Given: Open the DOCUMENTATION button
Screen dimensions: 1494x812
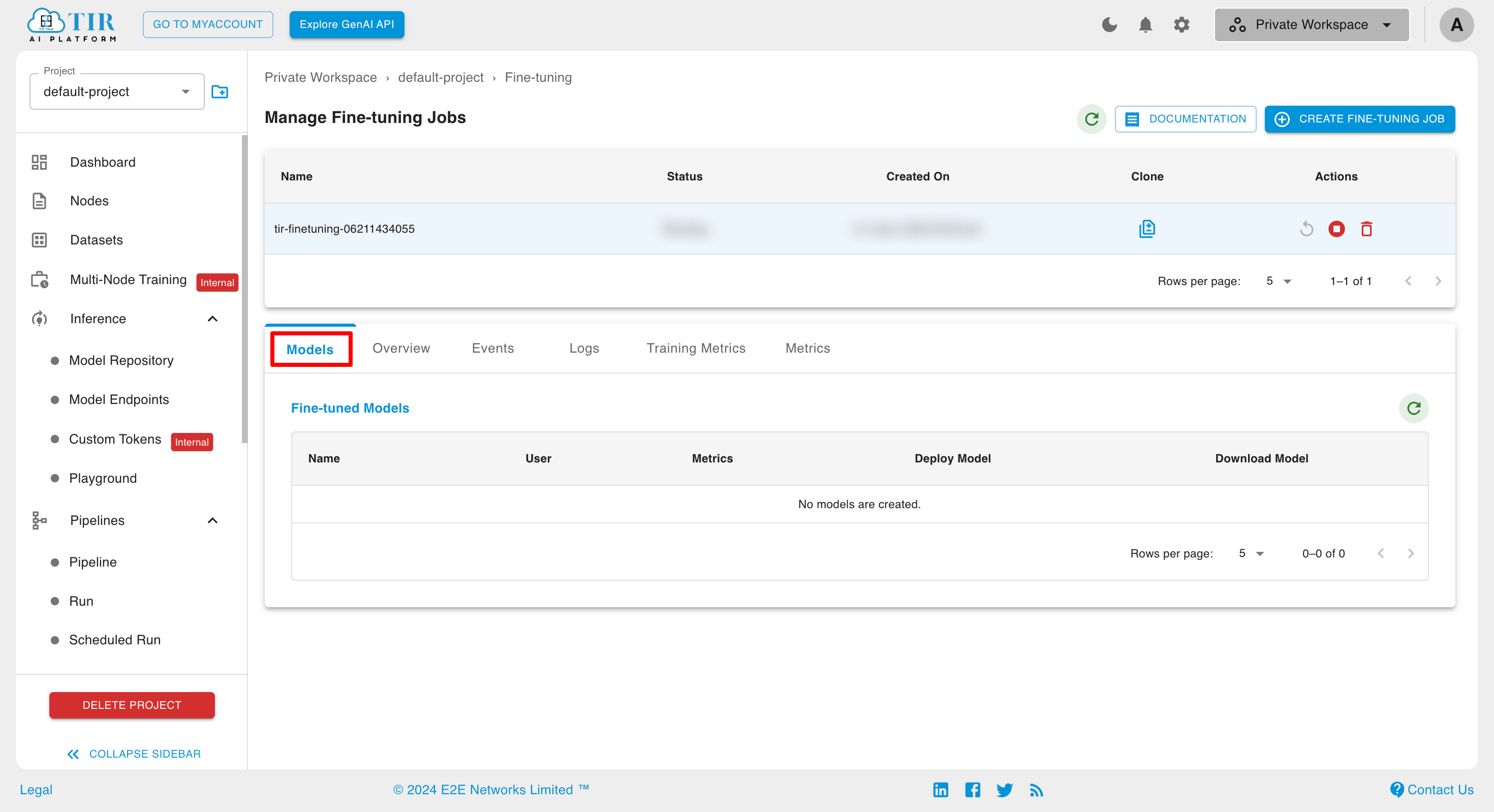Looking at the screenshot, I should click(1185, 119).
